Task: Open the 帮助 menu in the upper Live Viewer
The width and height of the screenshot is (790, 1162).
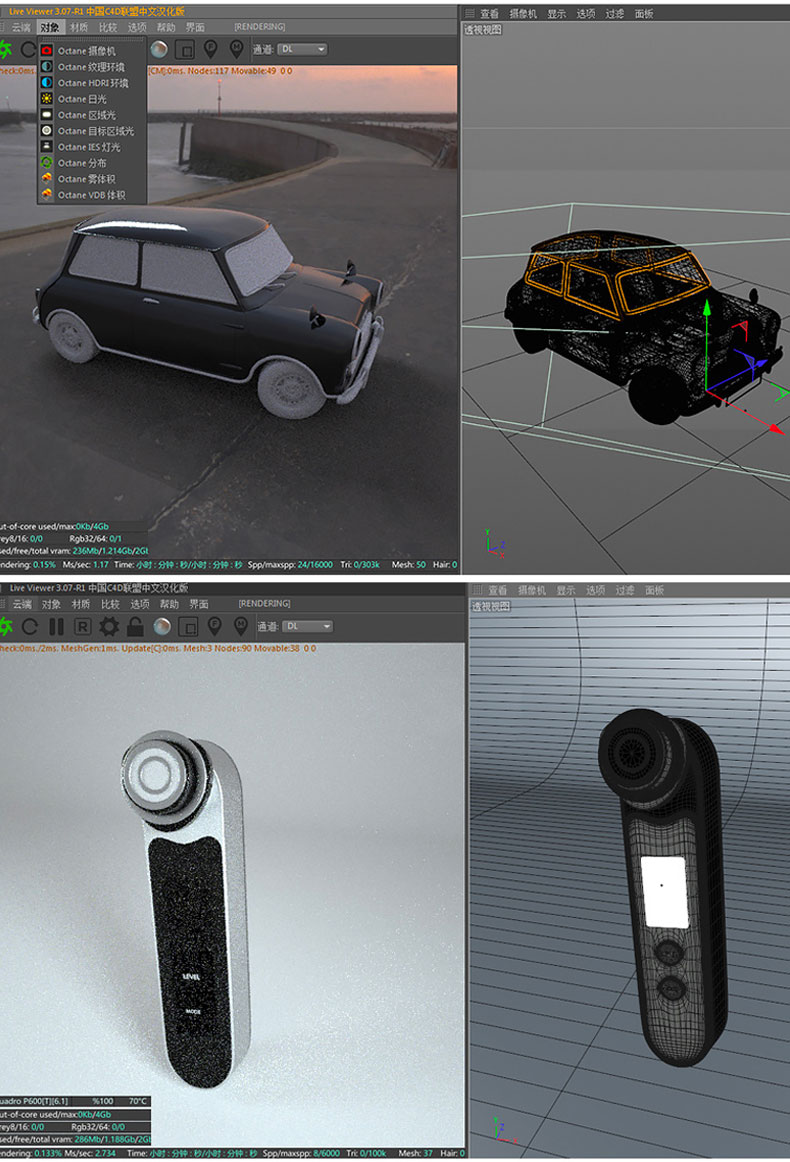Action: tap(166, 27)
